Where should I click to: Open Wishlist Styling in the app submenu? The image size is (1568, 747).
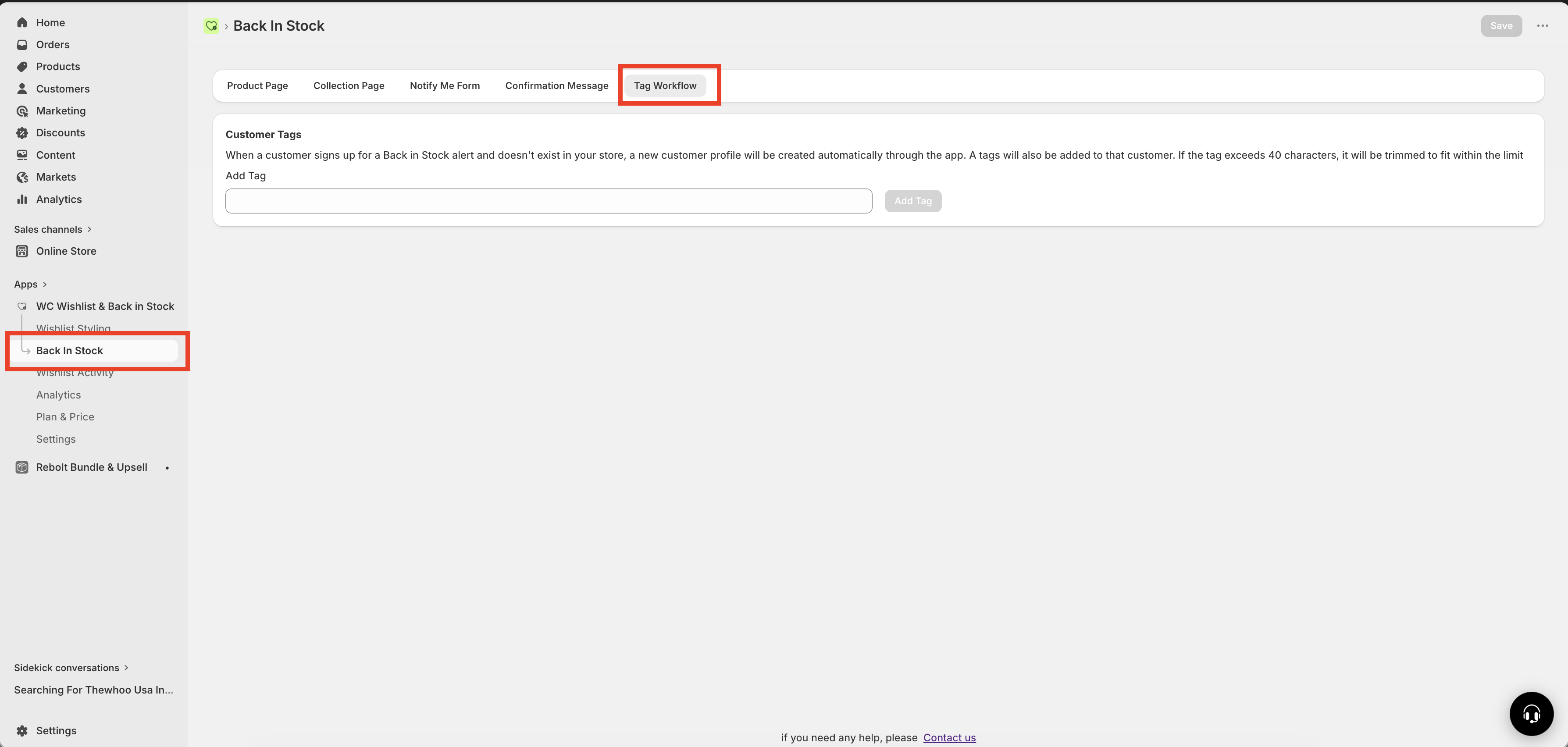pos(73,328)
